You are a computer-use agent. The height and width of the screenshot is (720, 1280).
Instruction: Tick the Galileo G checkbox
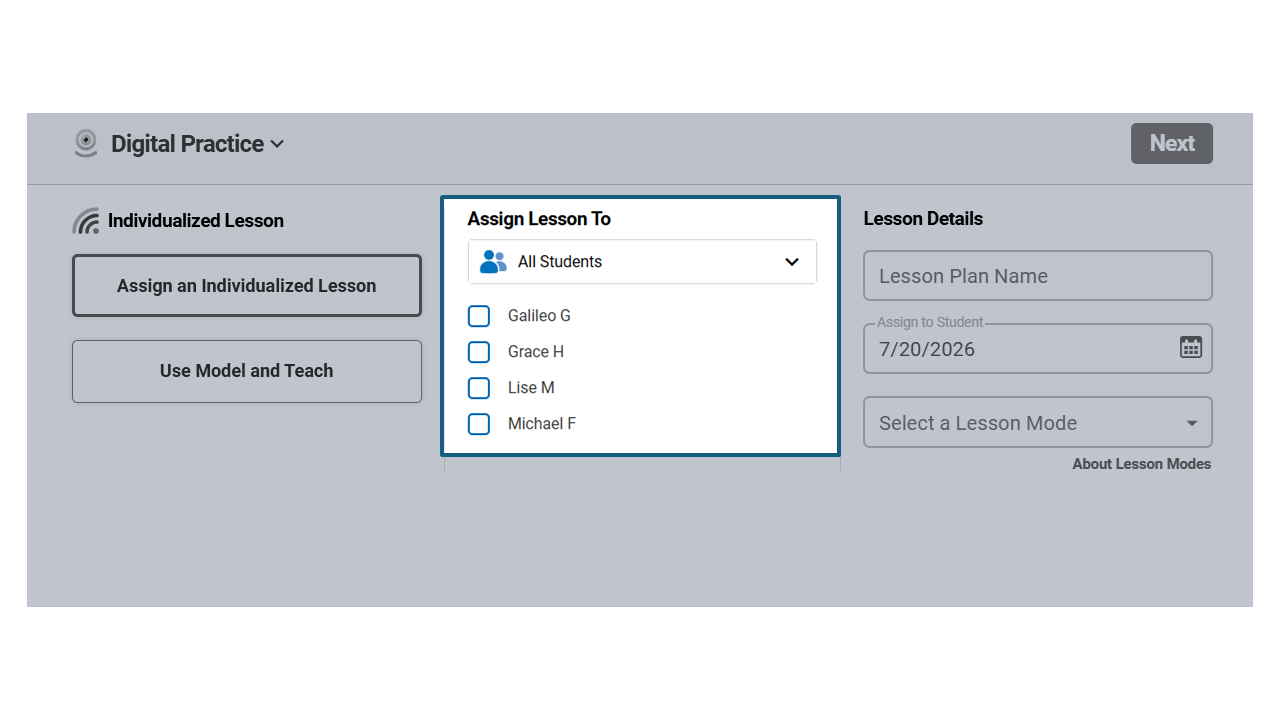[479, 316]
